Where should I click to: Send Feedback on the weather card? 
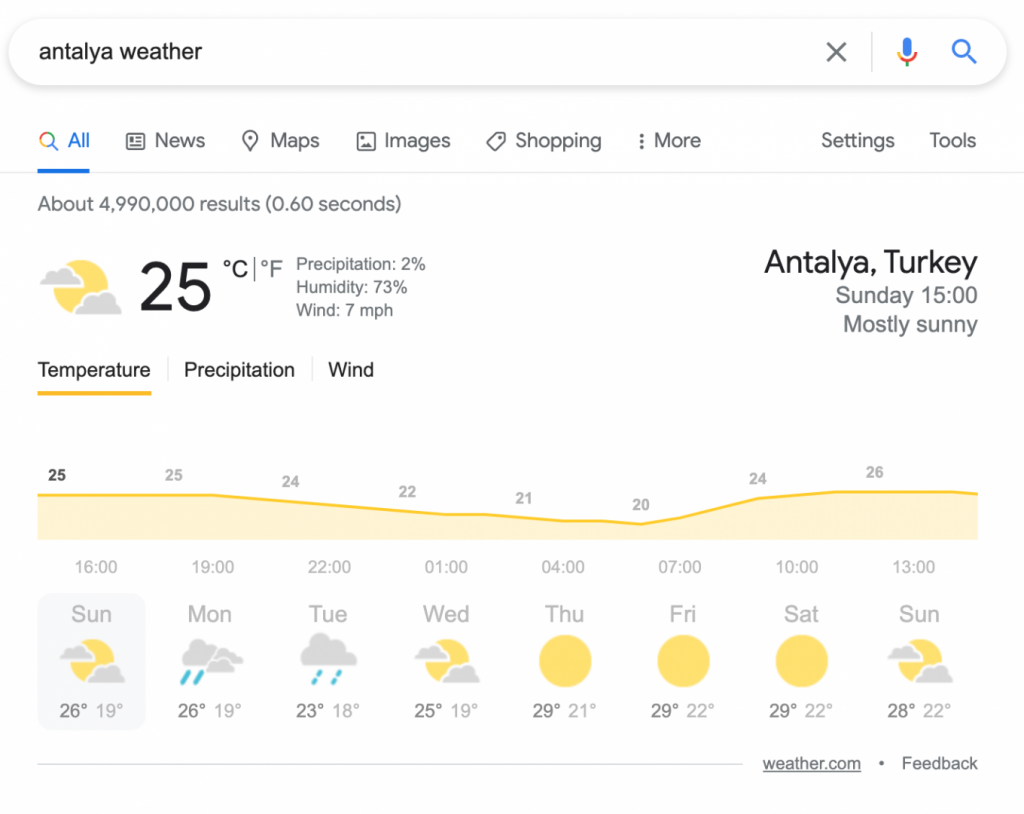tap(939, 763)
